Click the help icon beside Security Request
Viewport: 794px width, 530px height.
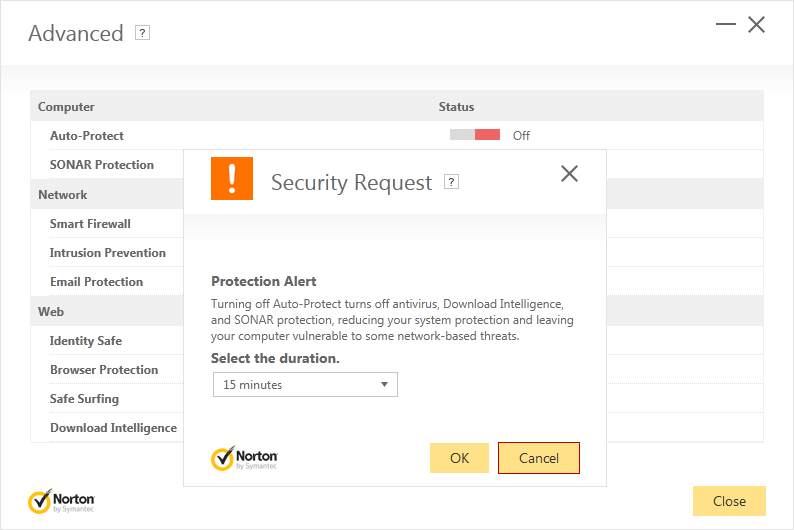click(451, 182)
